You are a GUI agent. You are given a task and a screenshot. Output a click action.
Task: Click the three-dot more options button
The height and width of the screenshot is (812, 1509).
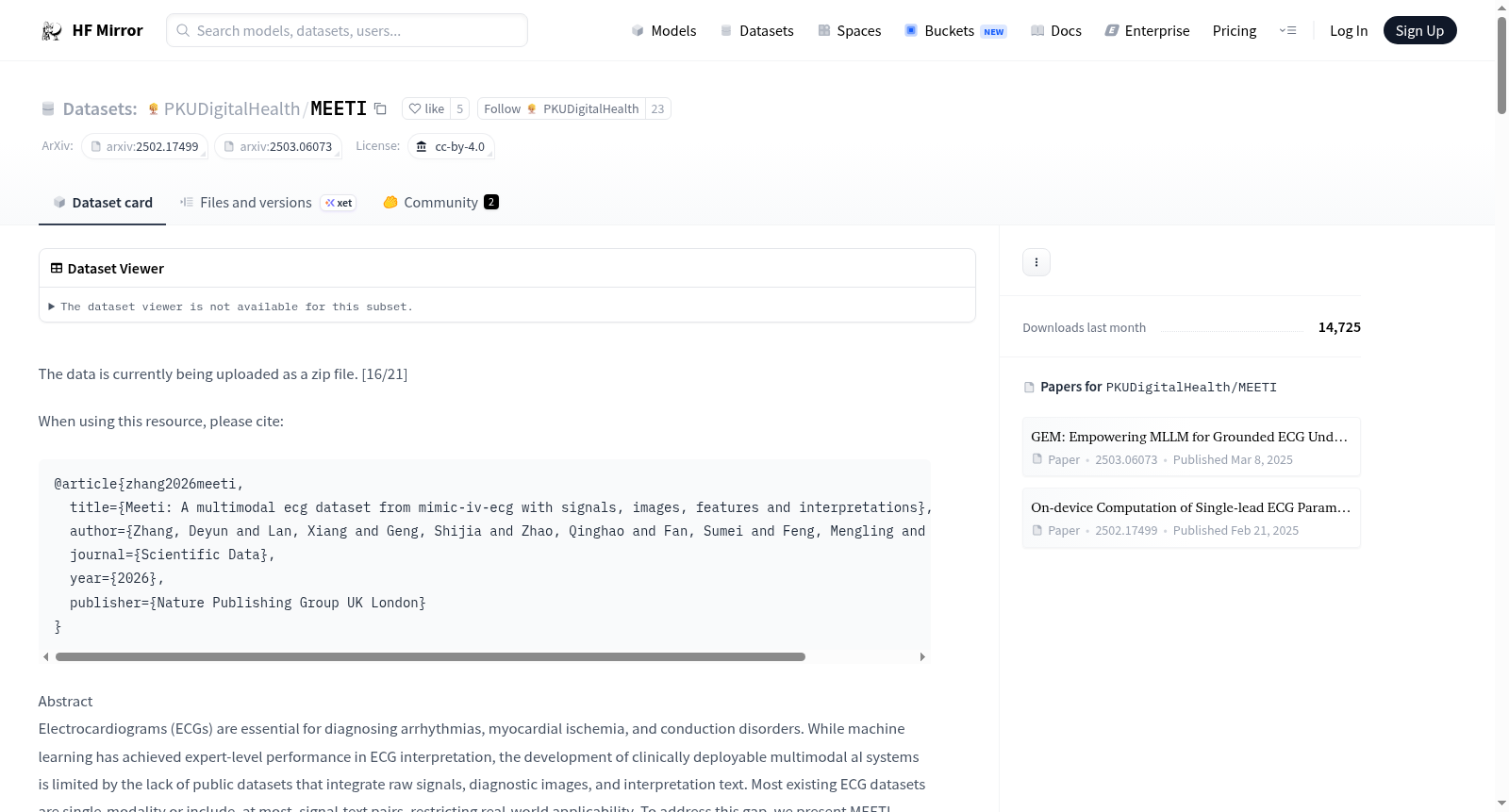pyautogui.click(x=1036, y=262)
